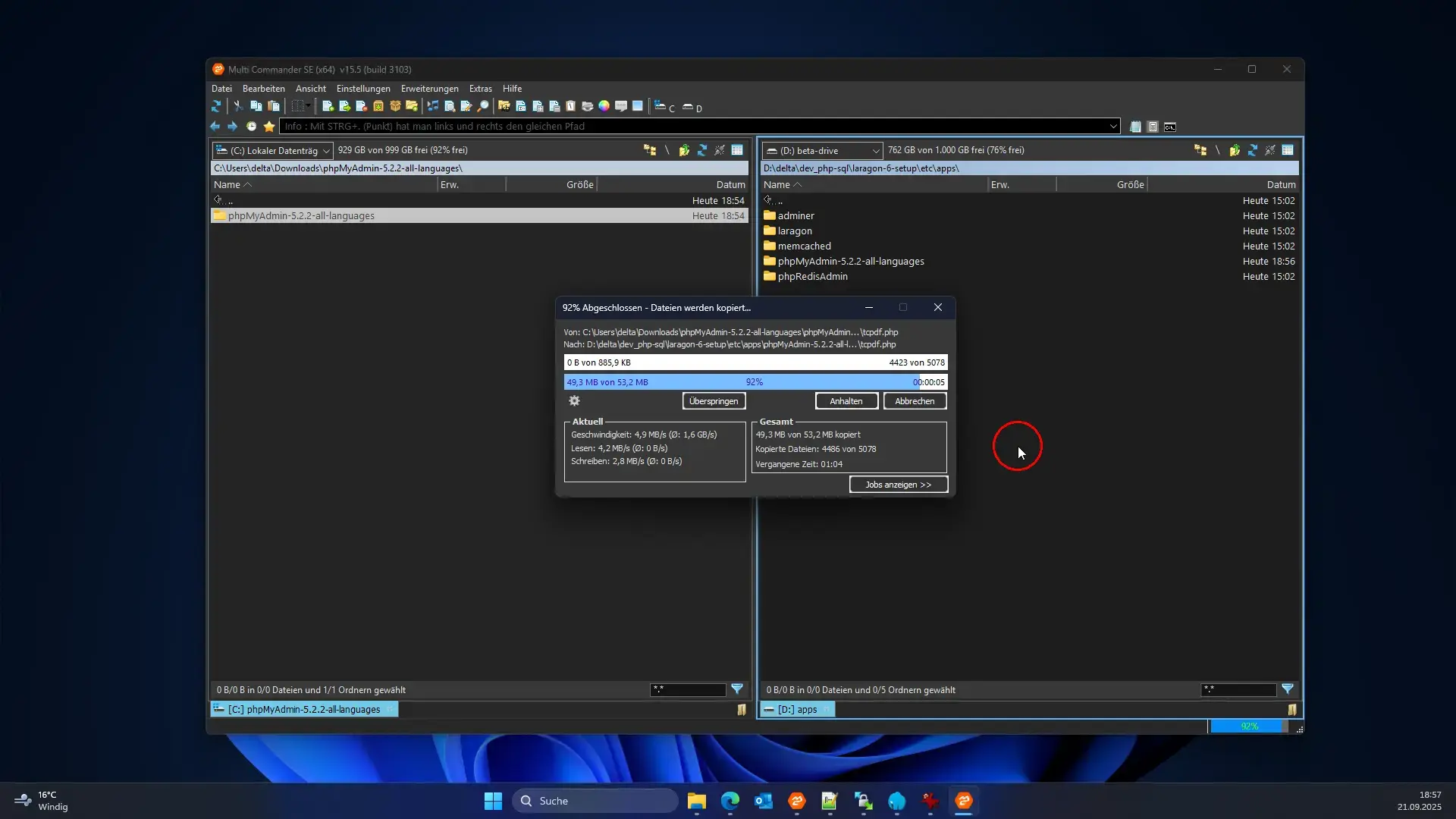
Task: Click the folder tree icon in left panel
Action: pos(650,150)
